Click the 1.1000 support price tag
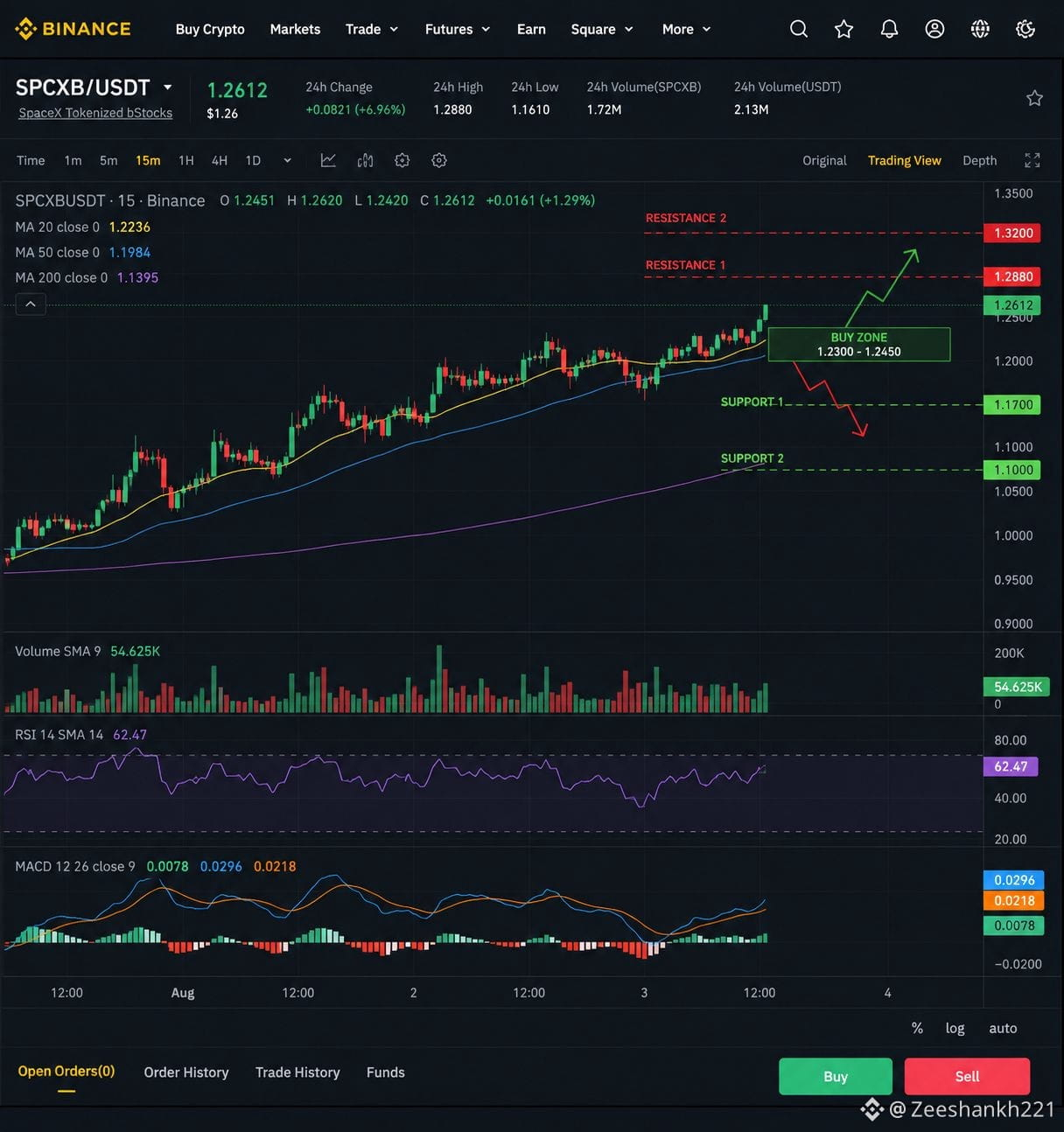Screen dimensions: 1064x1132 1012,470
